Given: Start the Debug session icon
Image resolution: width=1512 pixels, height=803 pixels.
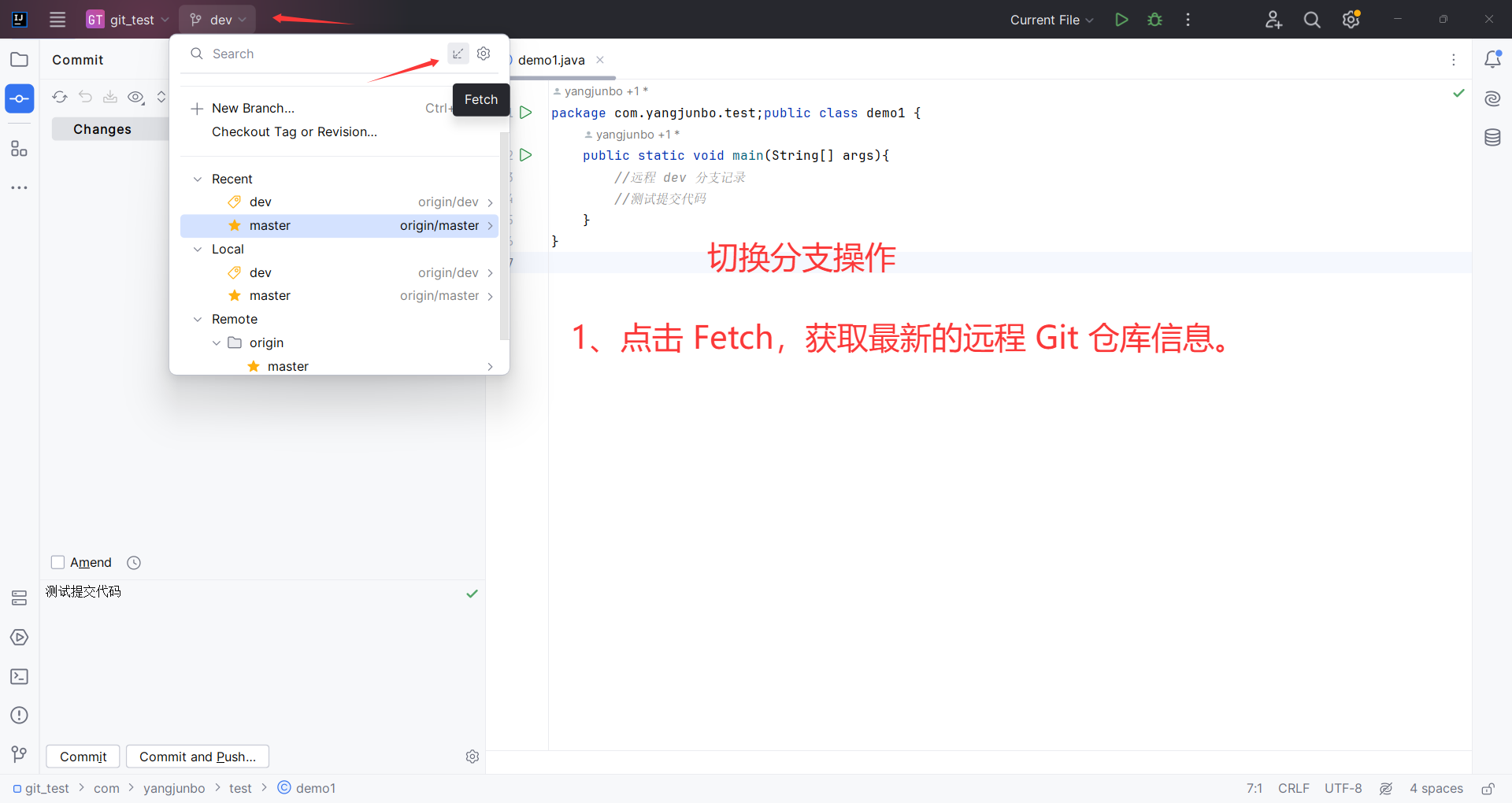Looking at the screenshot, I should click(1154, 19).
